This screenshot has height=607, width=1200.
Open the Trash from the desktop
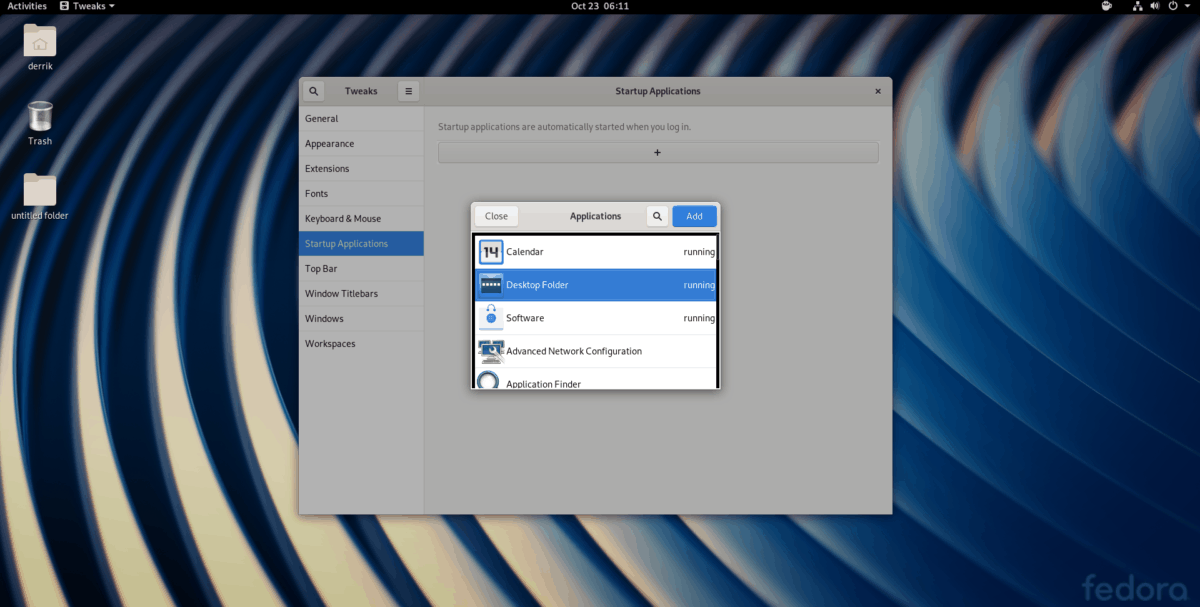coord(39,115)
